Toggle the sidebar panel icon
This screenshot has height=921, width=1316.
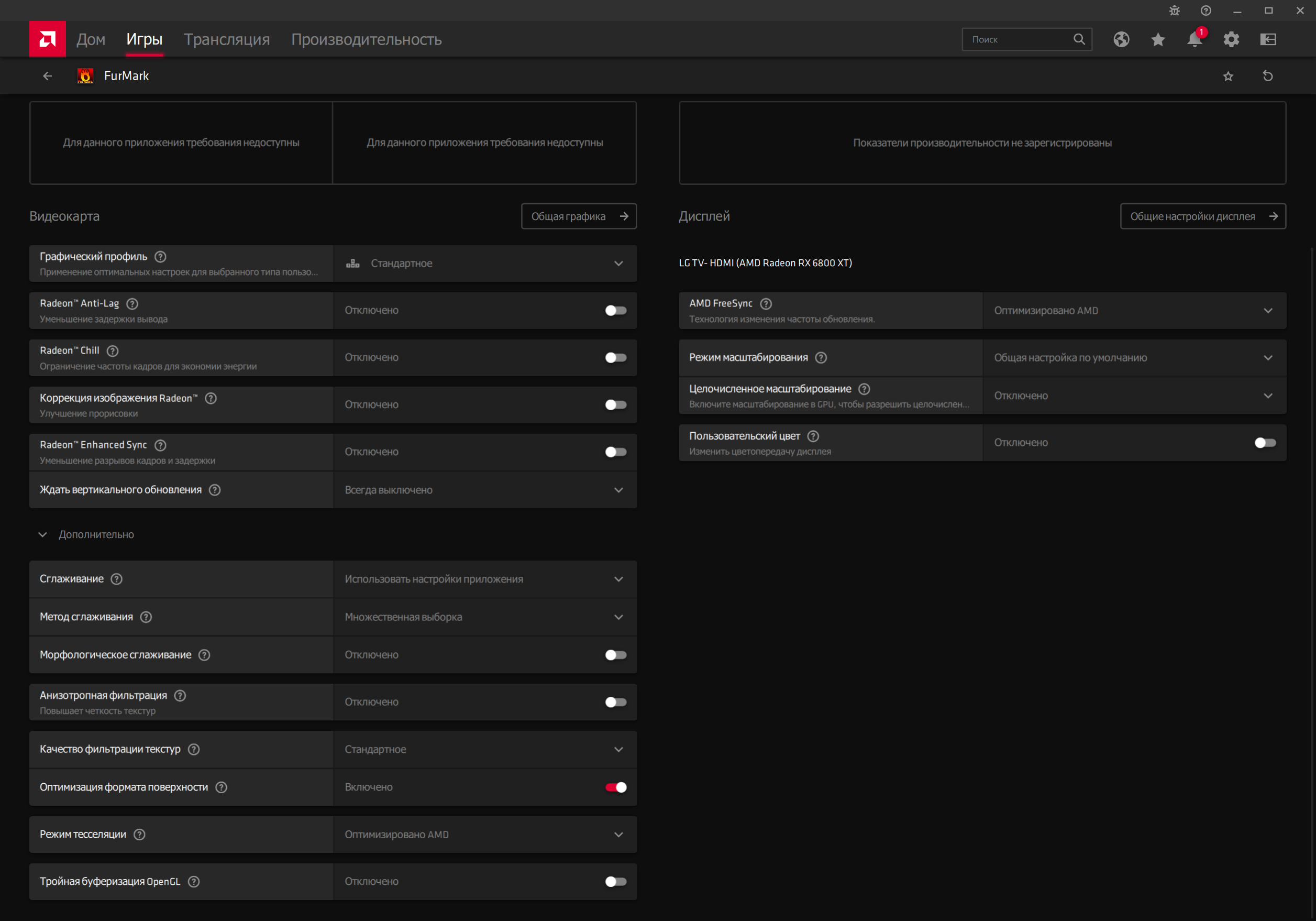(1268, 39)
